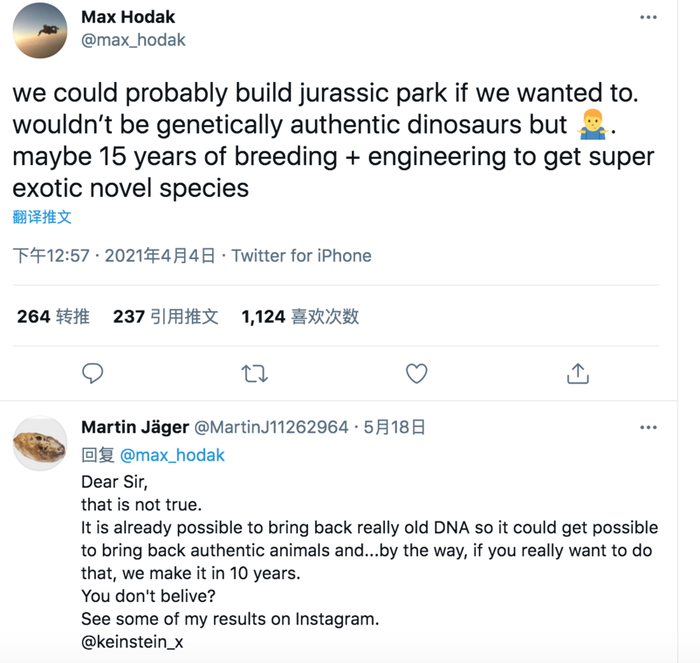This screenshot has height=663, width=700.
Task: Click Max Hodak's profile avatar
Action: [40, 30]
